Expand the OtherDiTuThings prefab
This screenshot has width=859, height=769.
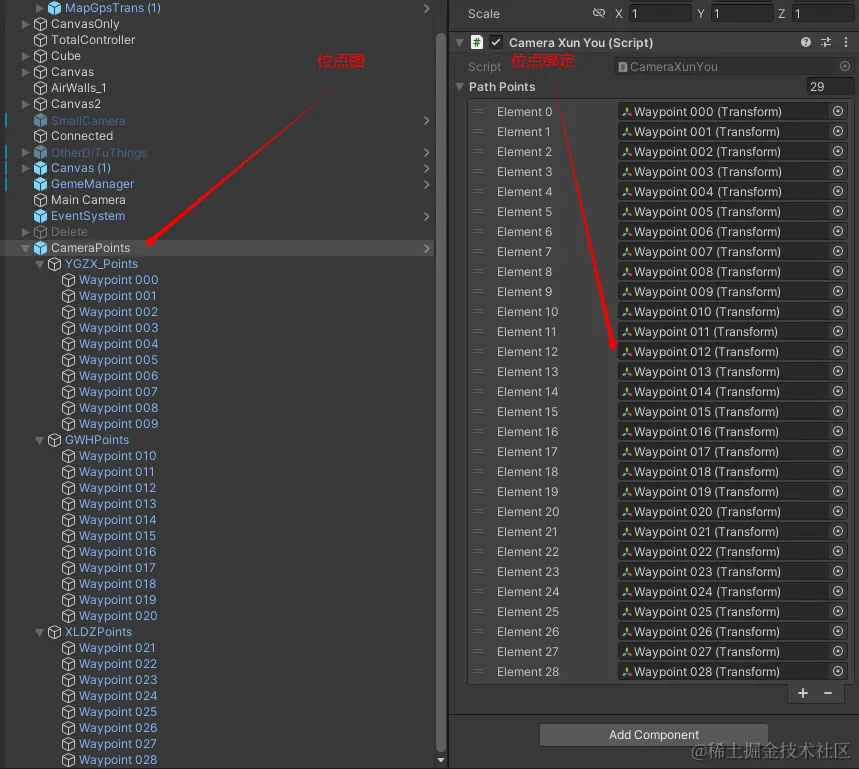[x=25, y=152]
